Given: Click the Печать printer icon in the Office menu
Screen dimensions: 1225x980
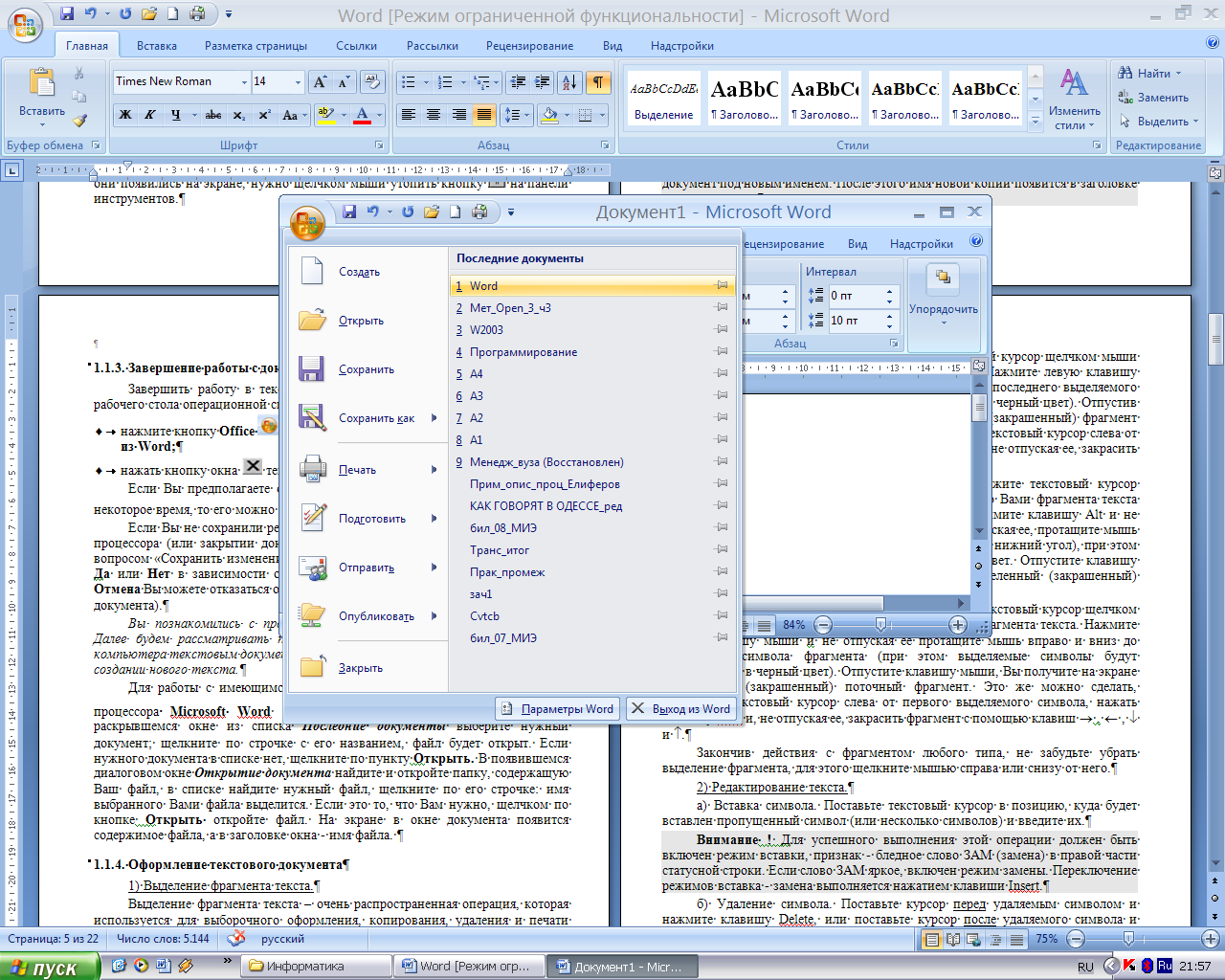Looking at the screenshot, I should click(313, 469).
